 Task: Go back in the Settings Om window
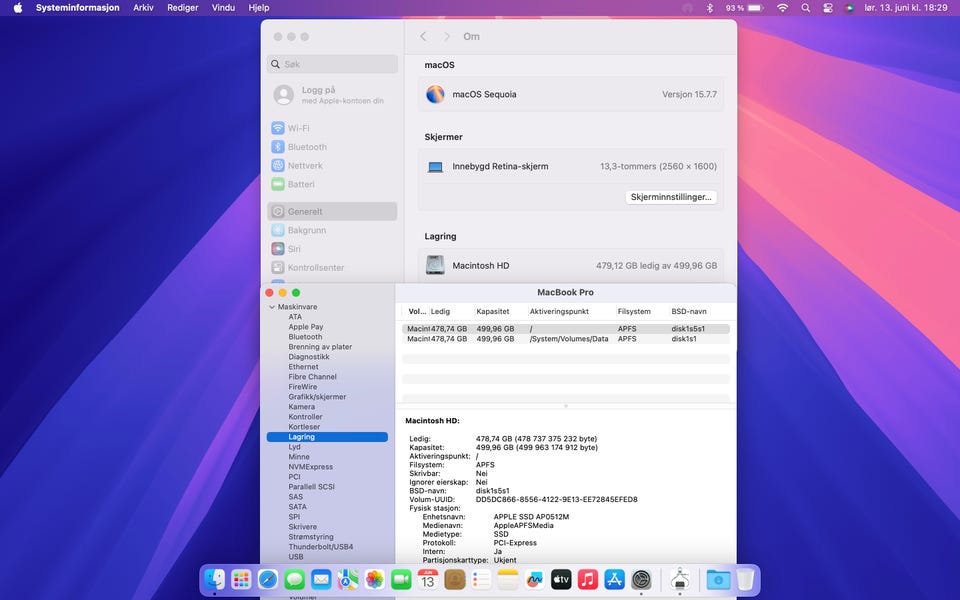pos(423,37)
